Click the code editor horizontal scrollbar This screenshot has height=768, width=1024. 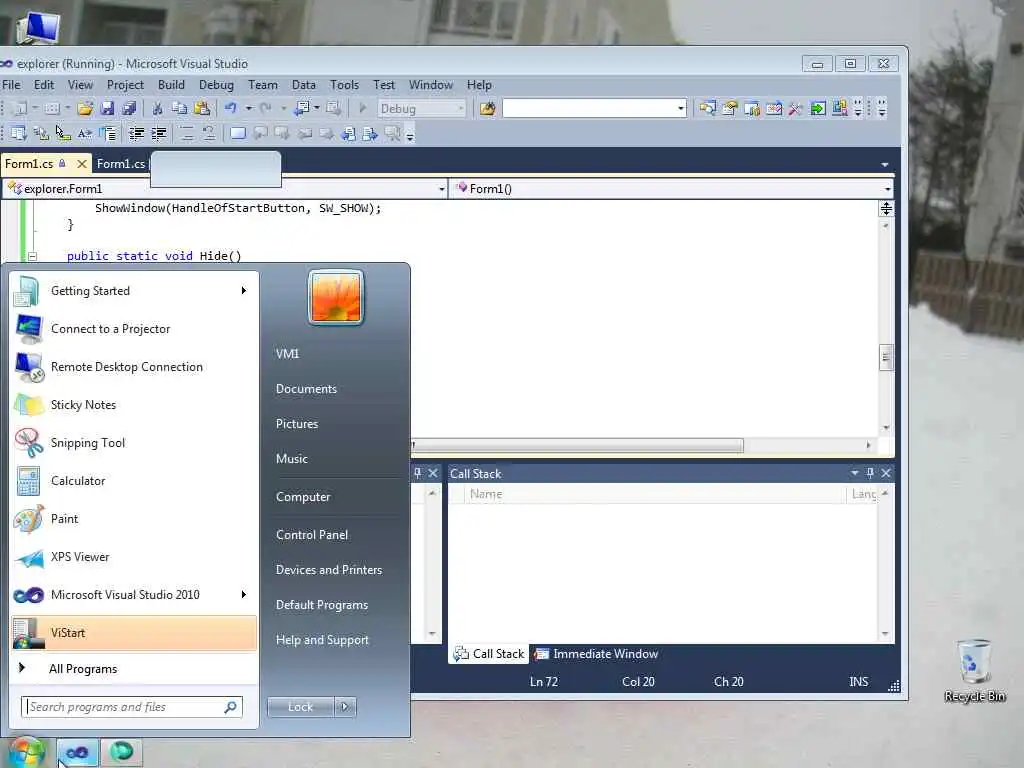[x=577, y=445]
